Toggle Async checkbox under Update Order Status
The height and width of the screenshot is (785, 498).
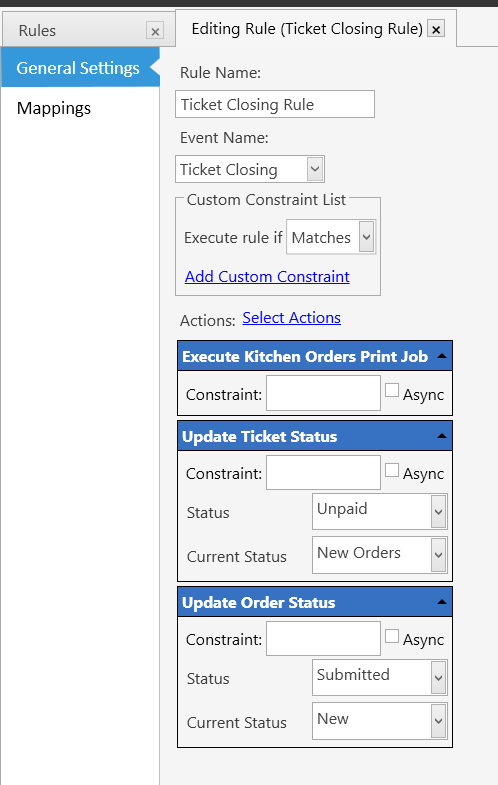coord(392,636)
